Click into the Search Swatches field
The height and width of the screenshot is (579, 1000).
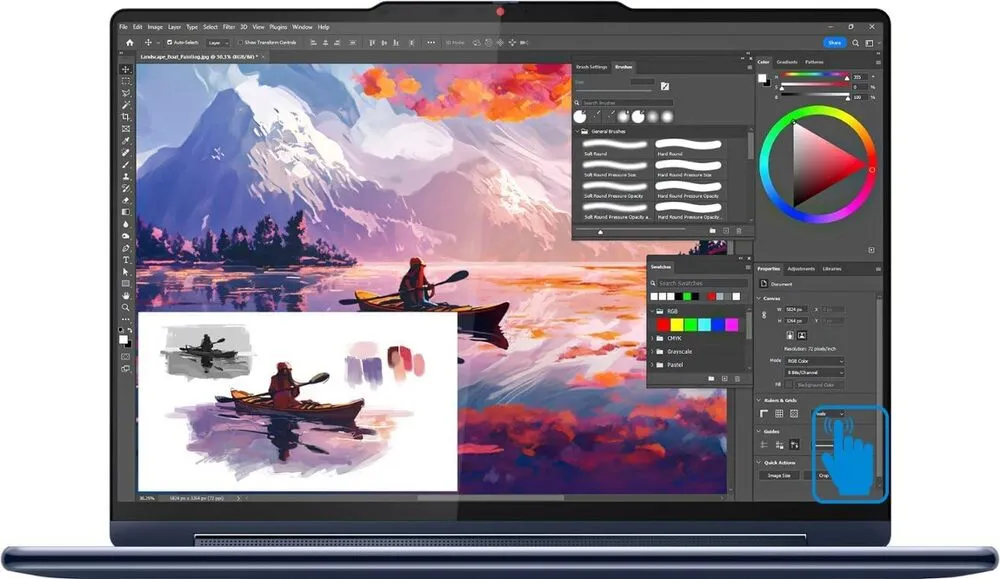click(x=702, y=283)
